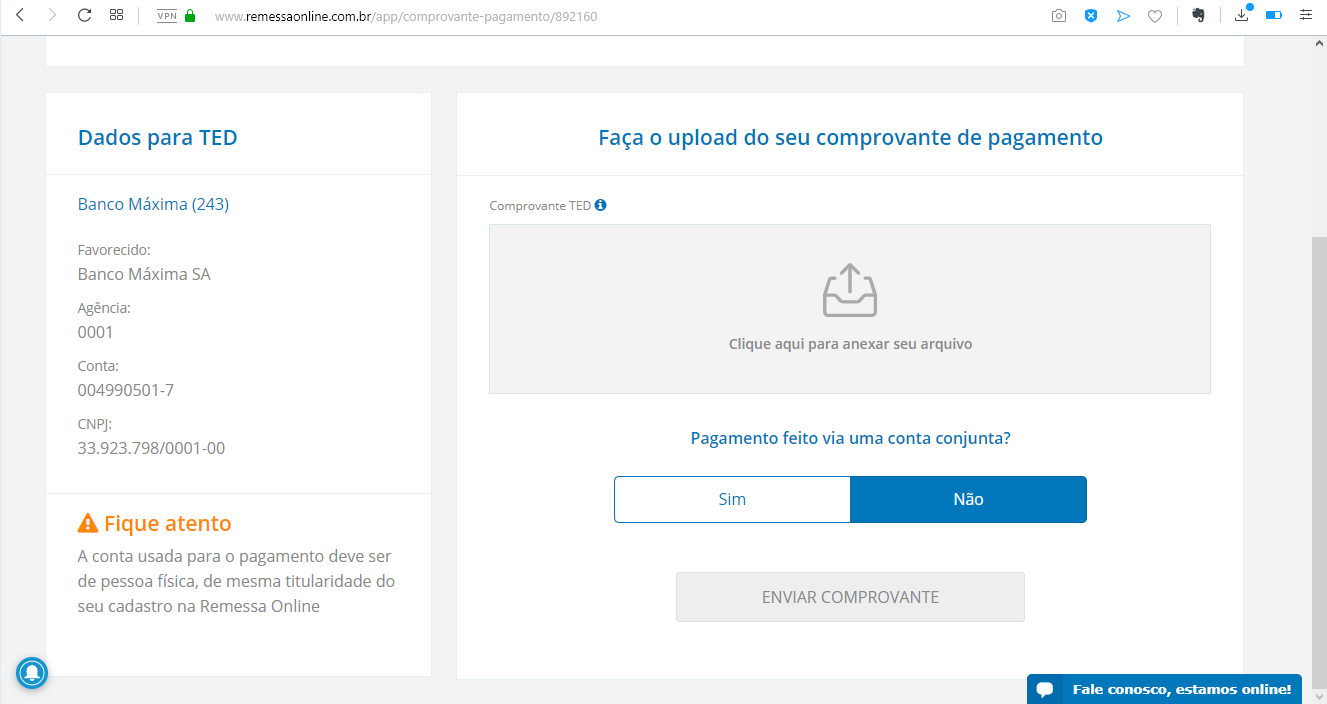The width and height of the screenshot is (1327, 704).
Task: Click the notification bell icon
Action: [x=32, y=672]
